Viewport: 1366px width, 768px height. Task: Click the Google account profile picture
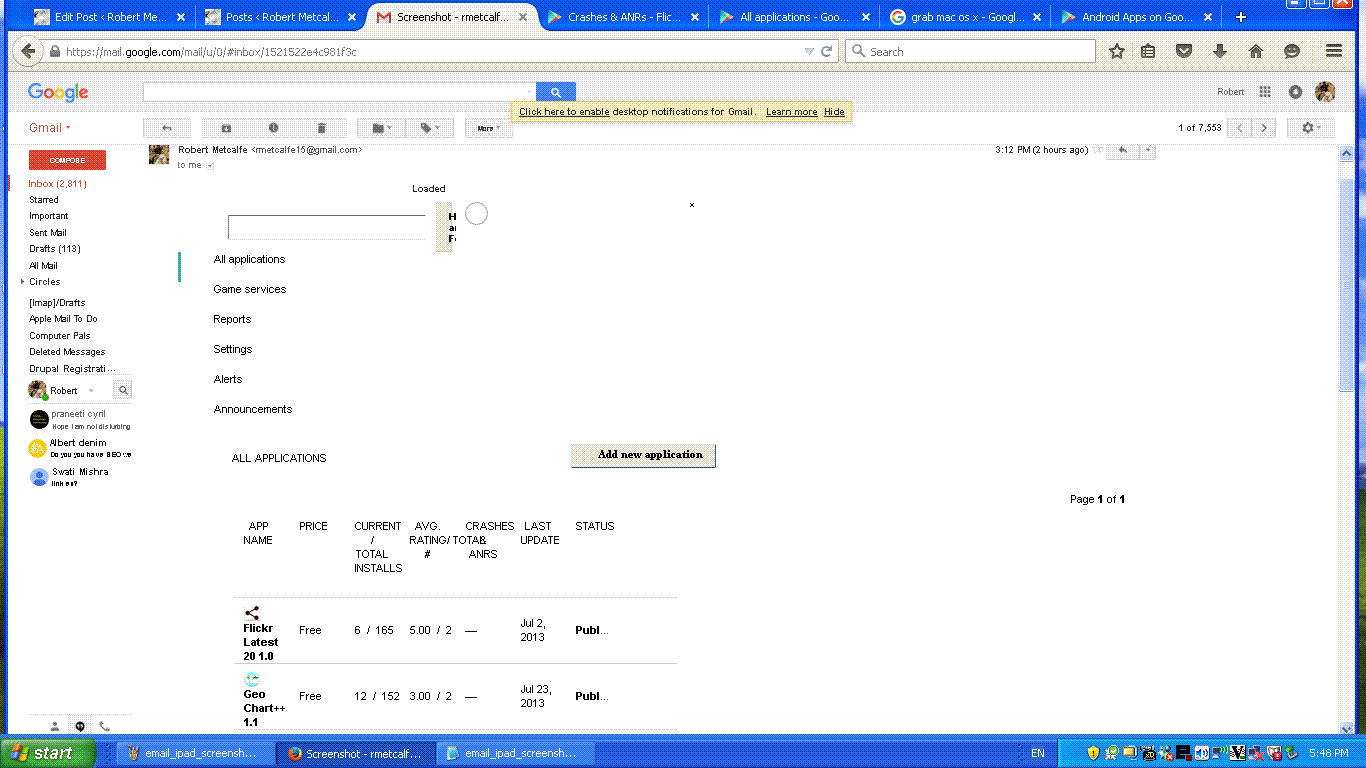tap(1325, 92)
